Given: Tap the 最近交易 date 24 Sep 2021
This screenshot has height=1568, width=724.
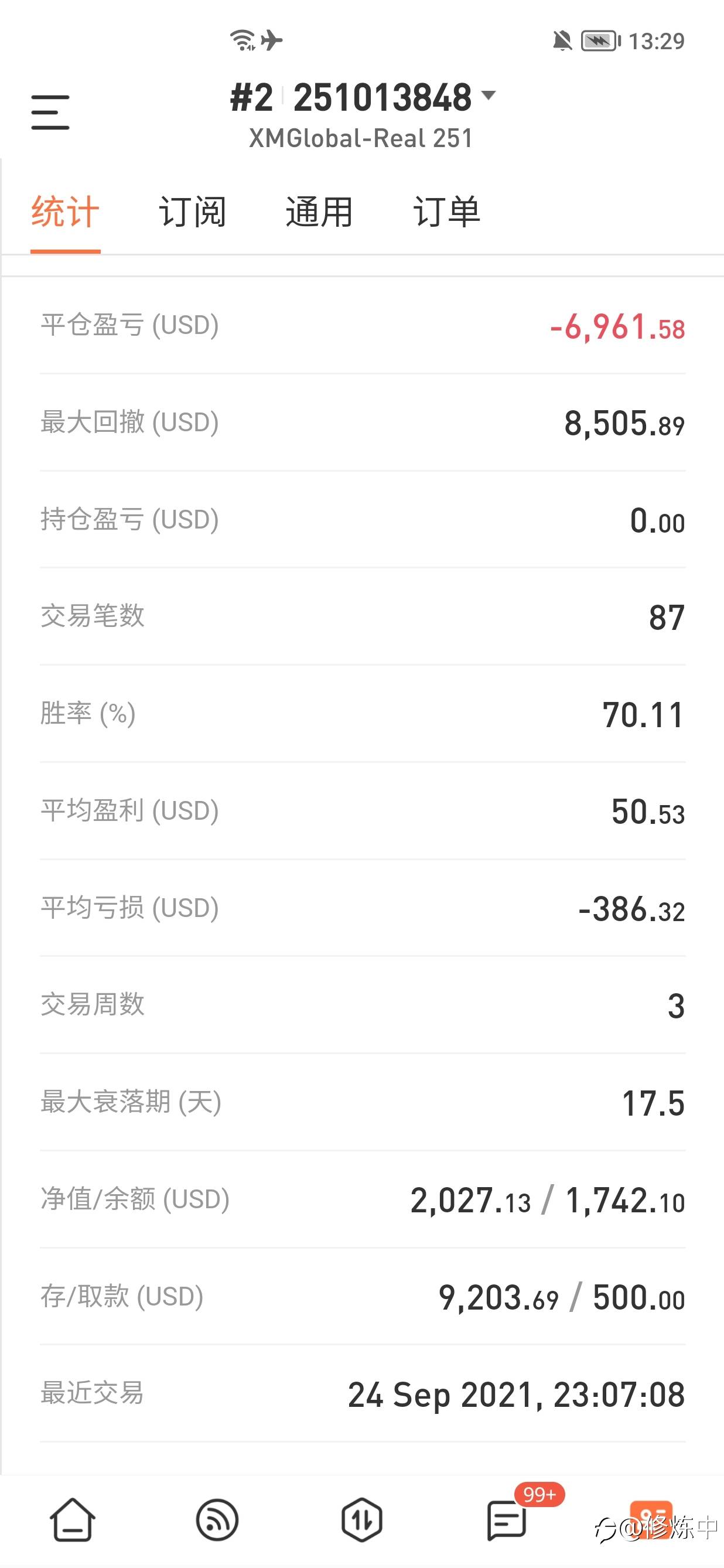Looking at the screenshot, I should [x=440, y=1395].
